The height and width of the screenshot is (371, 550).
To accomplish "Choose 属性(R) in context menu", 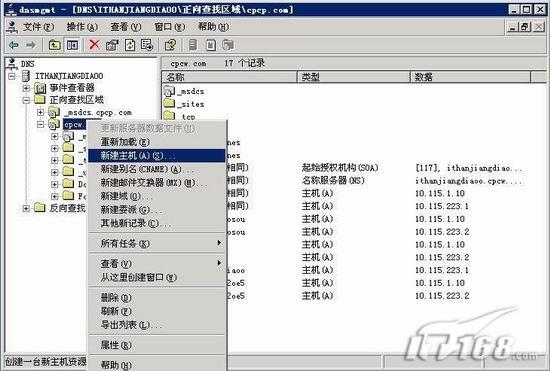I will point(156,345).
